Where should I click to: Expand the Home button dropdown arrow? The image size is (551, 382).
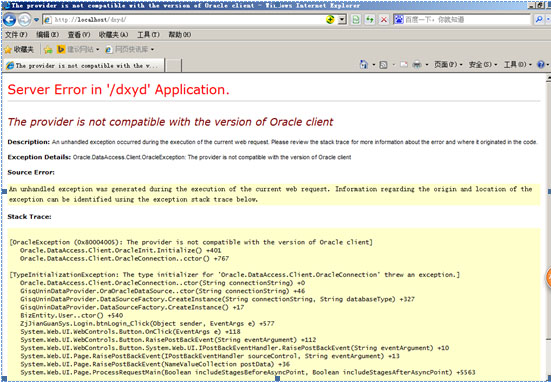click(x=374, y=65)
